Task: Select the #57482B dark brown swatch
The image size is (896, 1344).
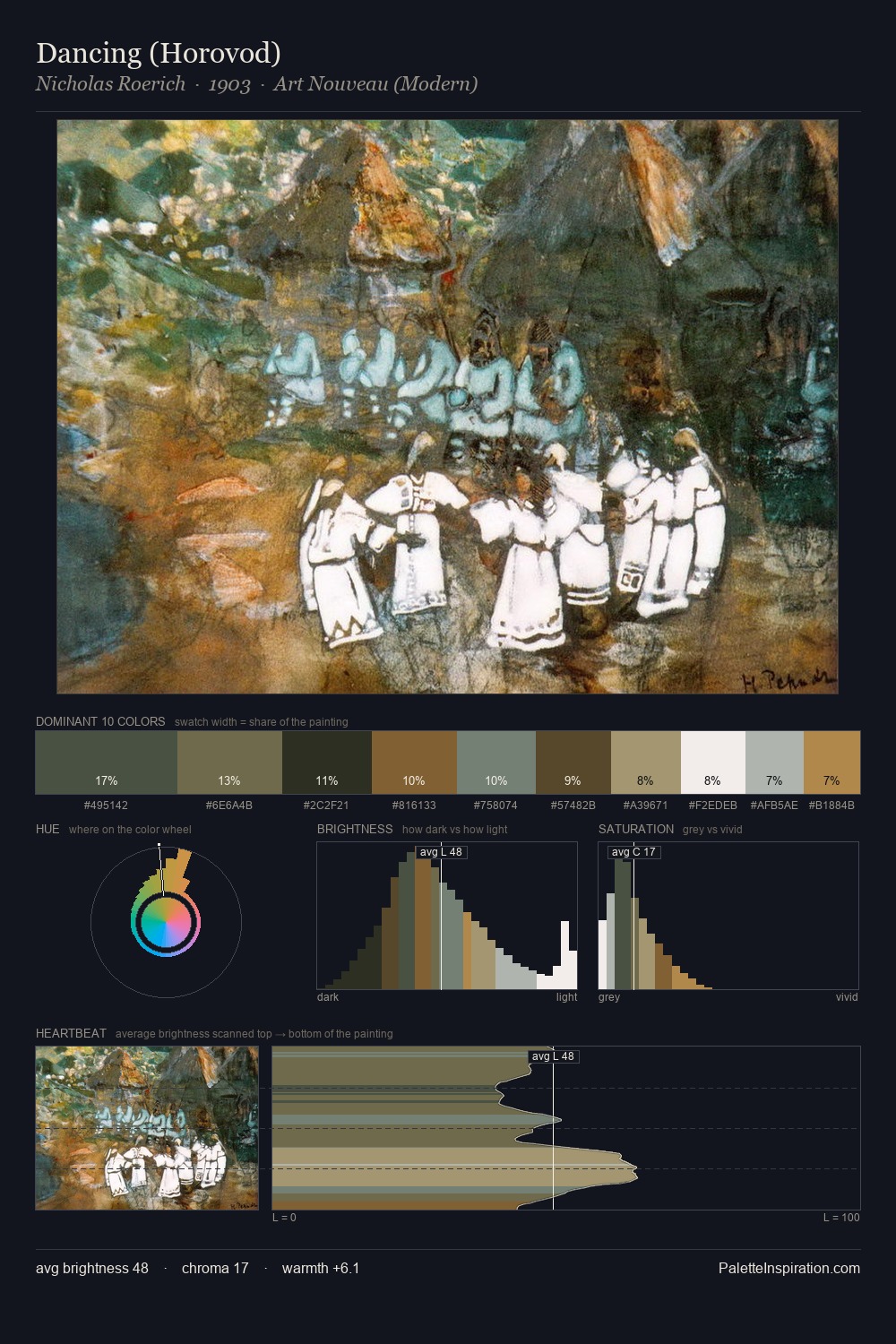Action: (x=573, y=762)
